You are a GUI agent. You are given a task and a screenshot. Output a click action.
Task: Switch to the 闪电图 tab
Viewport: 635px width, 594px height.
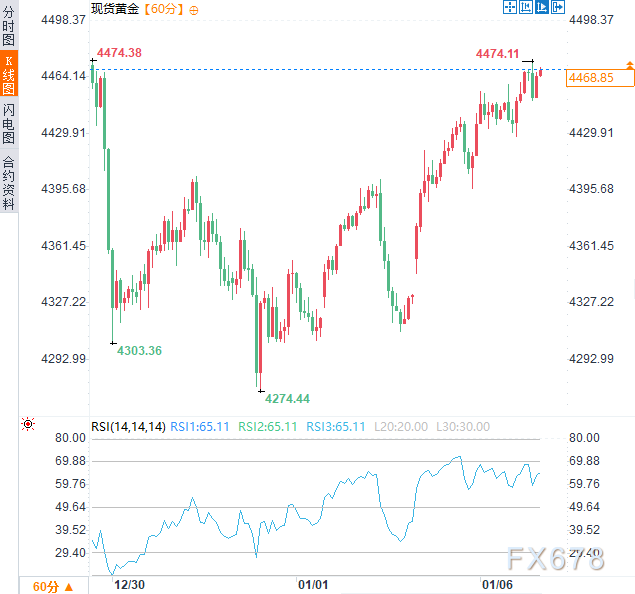coord(9,123)
